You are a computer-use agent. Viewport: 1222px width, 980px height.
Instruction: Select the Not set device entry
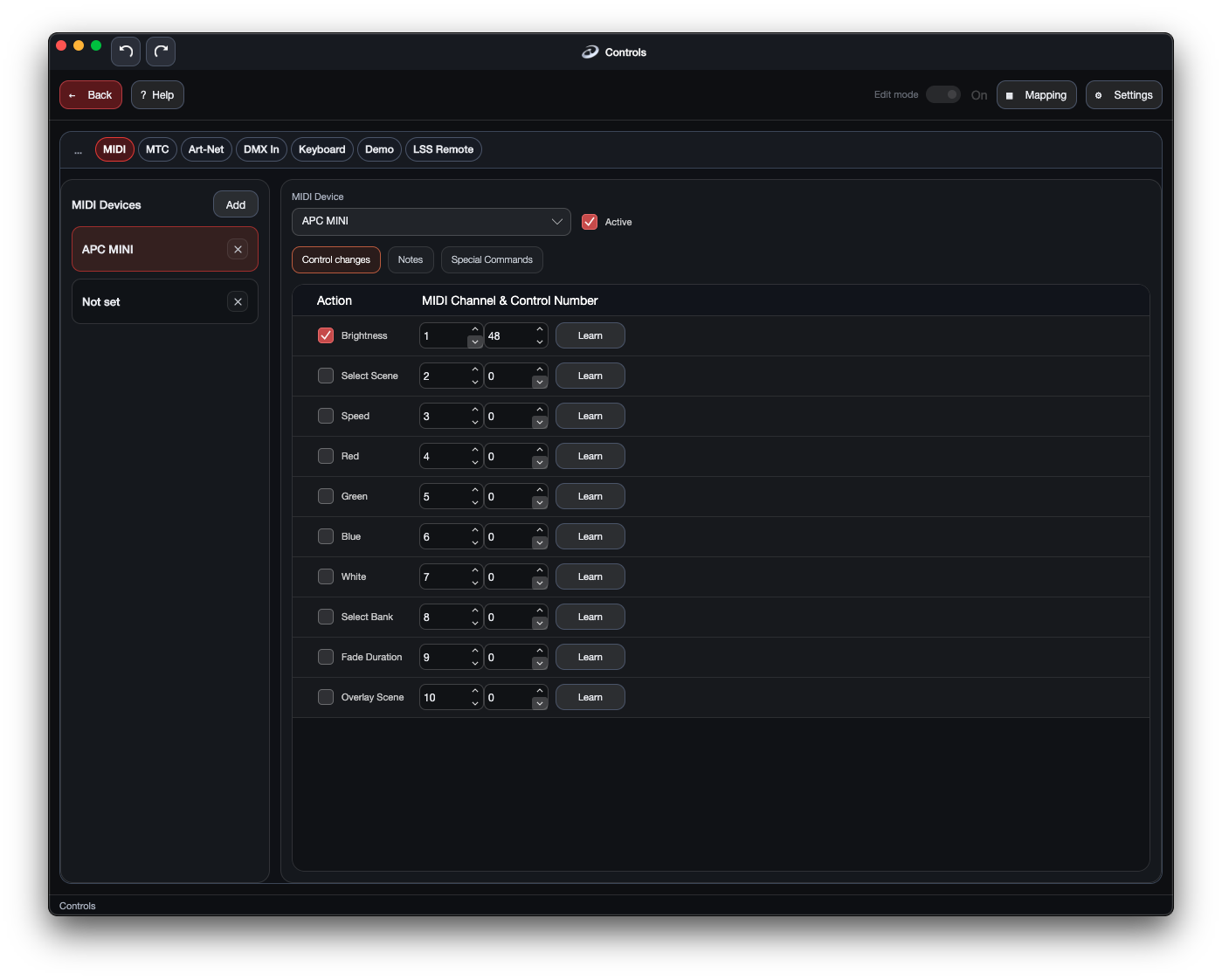point(165,301)
